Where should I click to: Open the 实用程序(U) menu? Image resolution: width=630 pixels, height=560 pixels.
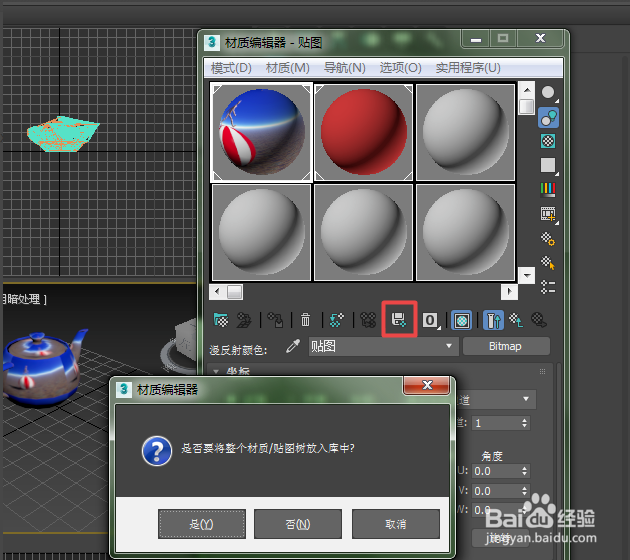pyautogui.click(x=468, y=68)
